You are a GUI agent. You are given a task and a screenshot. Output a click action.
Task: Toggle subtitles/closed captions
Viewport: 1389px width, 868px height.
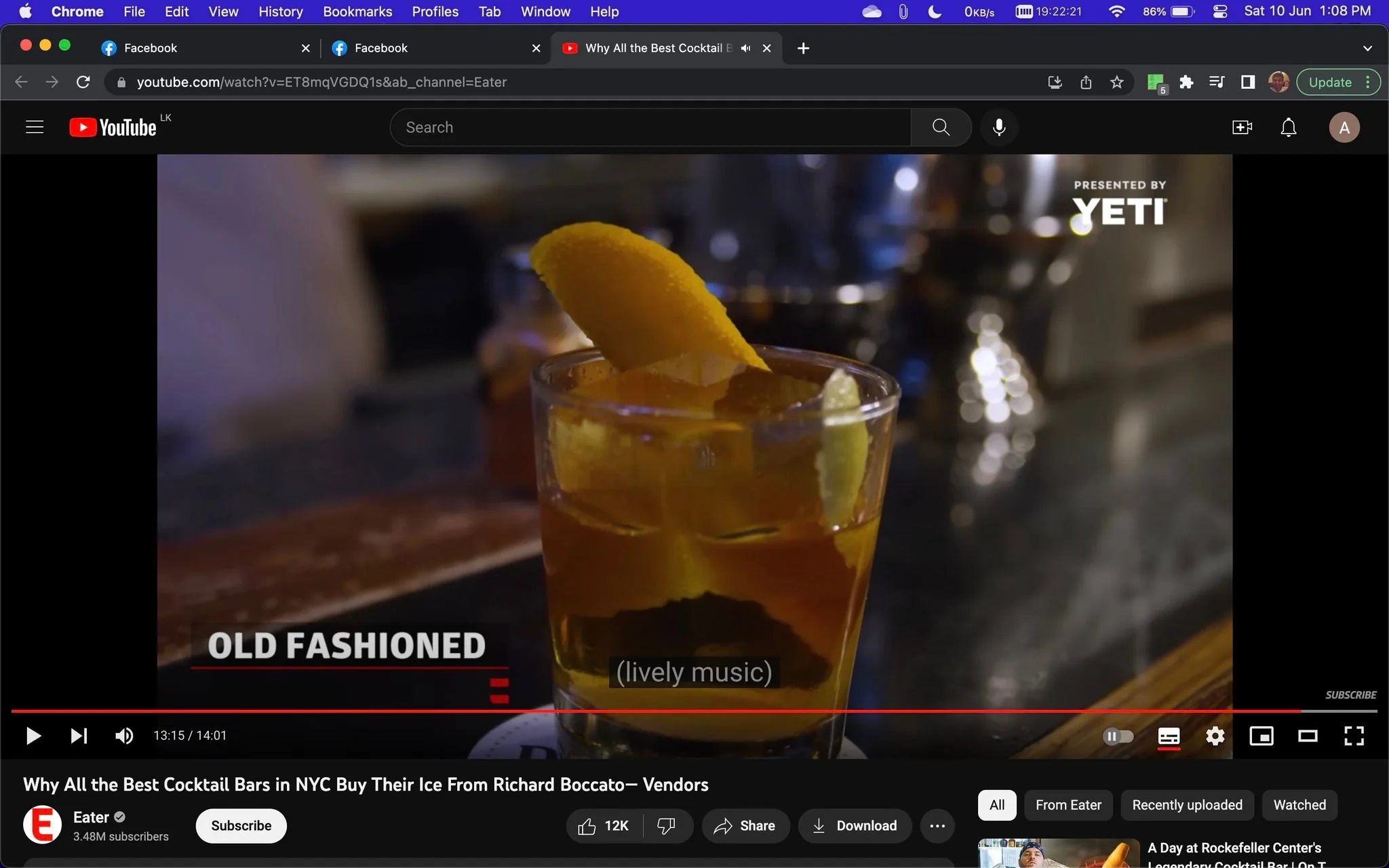click(x=1169, y=736)
